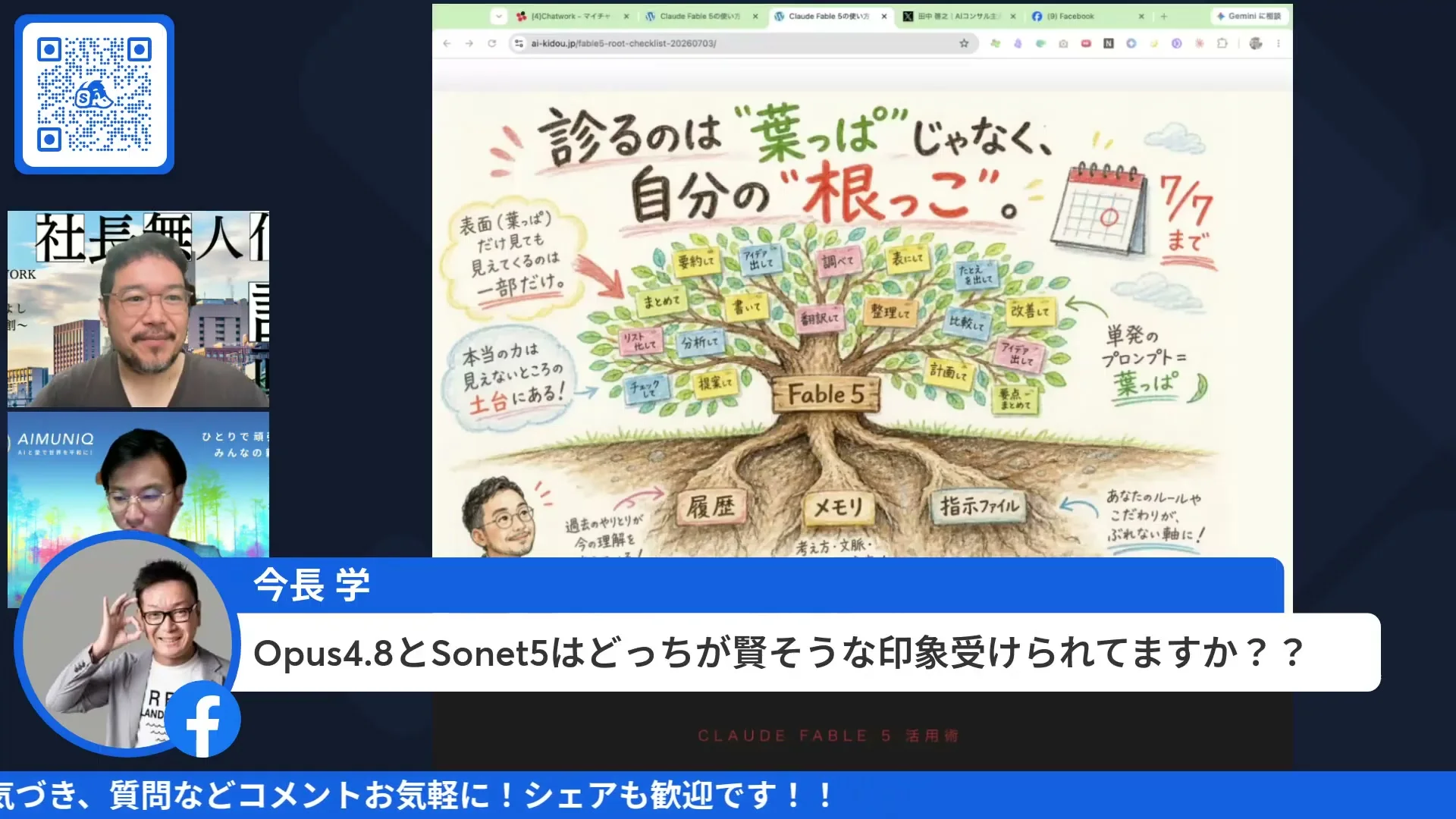Click the 整理して leaf note

pos(890,312)
